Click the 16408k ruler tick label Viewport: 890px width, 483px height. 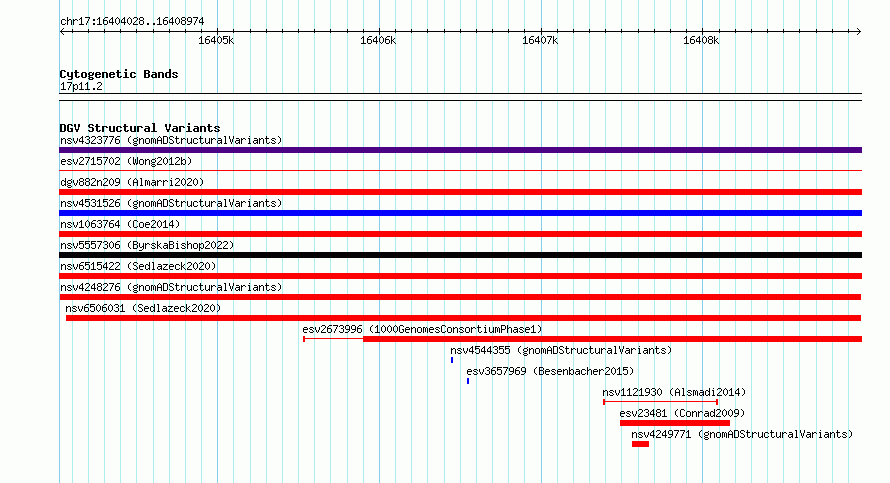701,40
